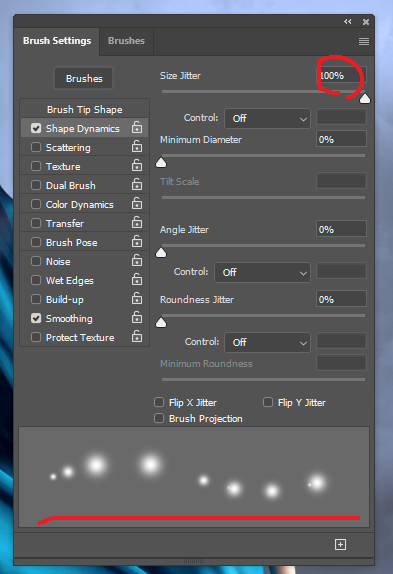Enable the Wet Edges checkbox
The height and width of the screenshot is (574, 393).
pos(36,280)
